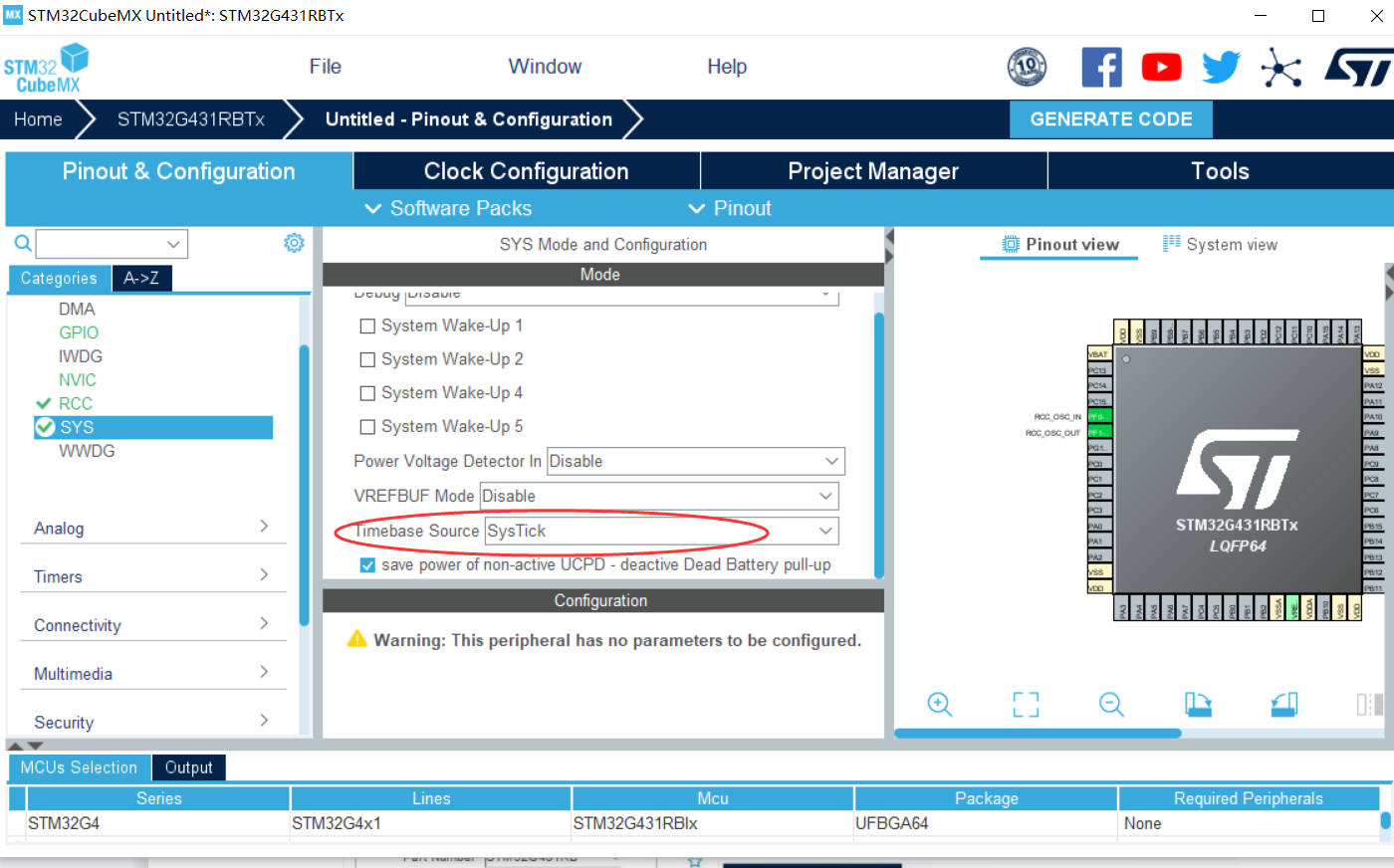Click the pinout view horizontal scrollbar

[x=1038, y=734]
